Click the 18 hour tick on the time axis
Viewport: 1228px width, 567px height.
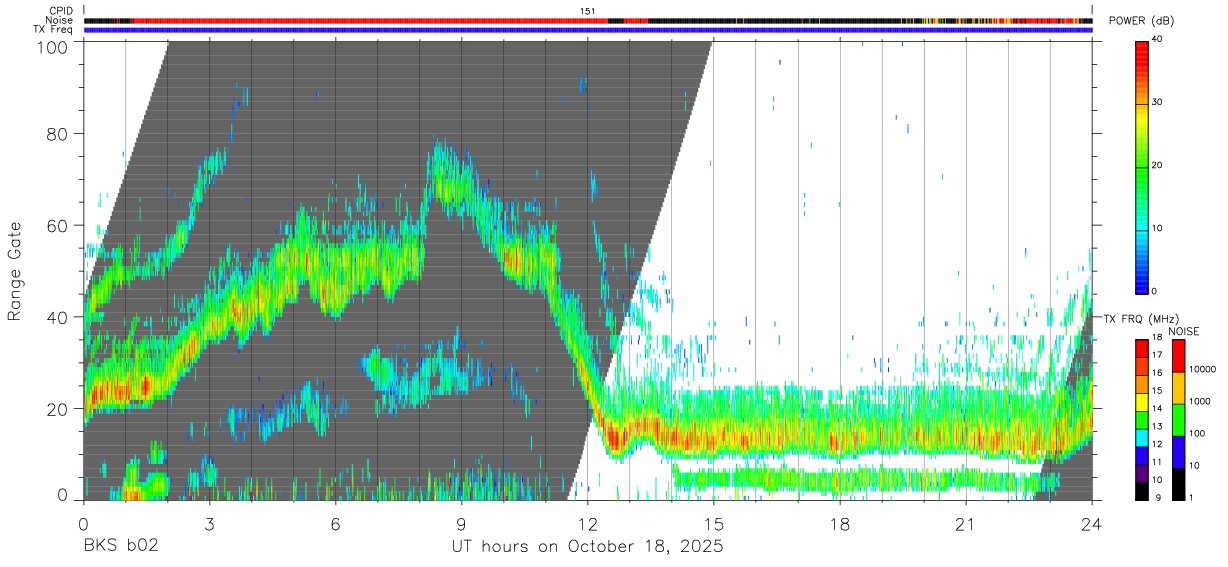[840, 523]
